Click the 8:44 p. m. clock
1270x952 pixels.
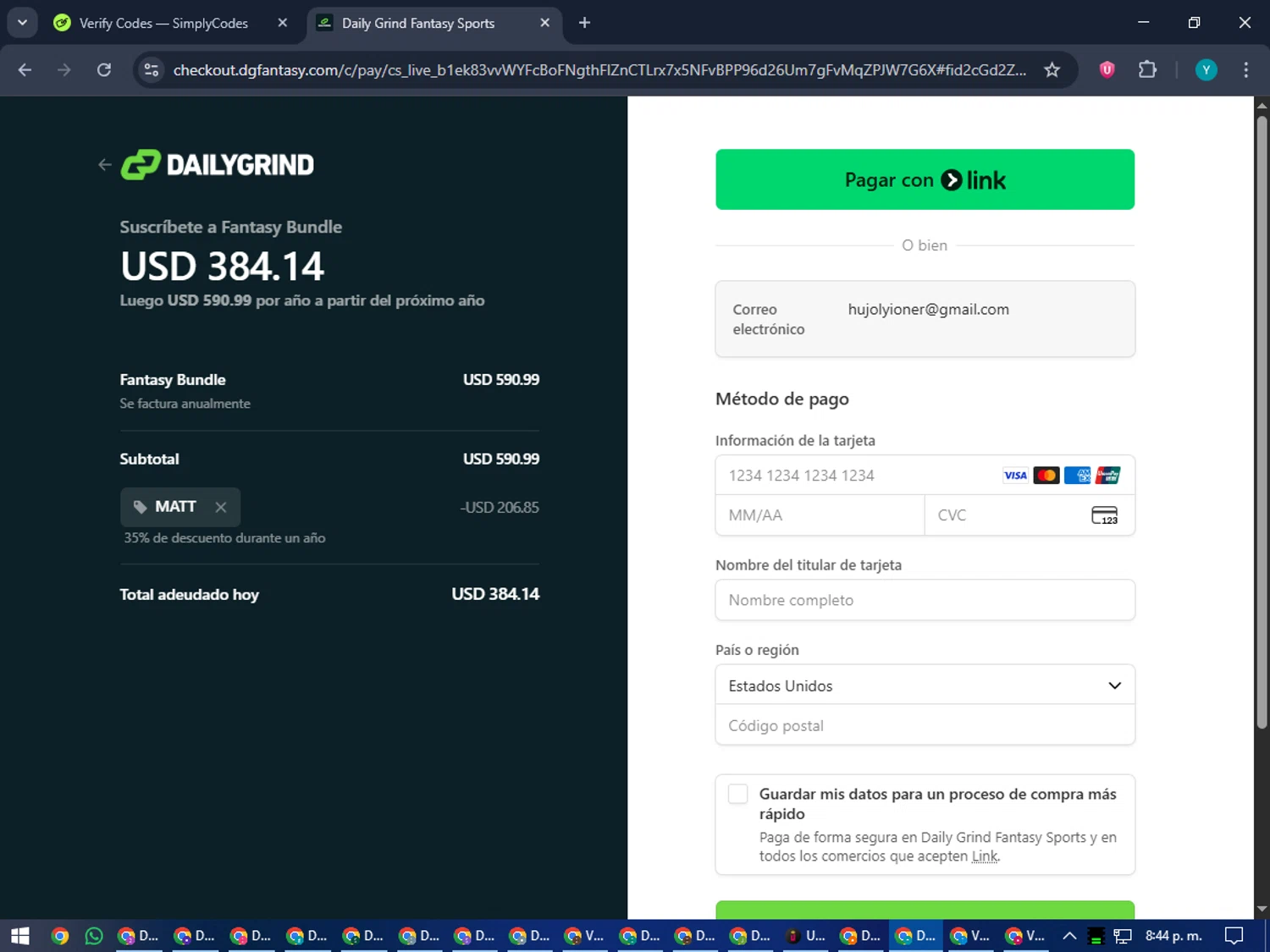[1173, 936]
